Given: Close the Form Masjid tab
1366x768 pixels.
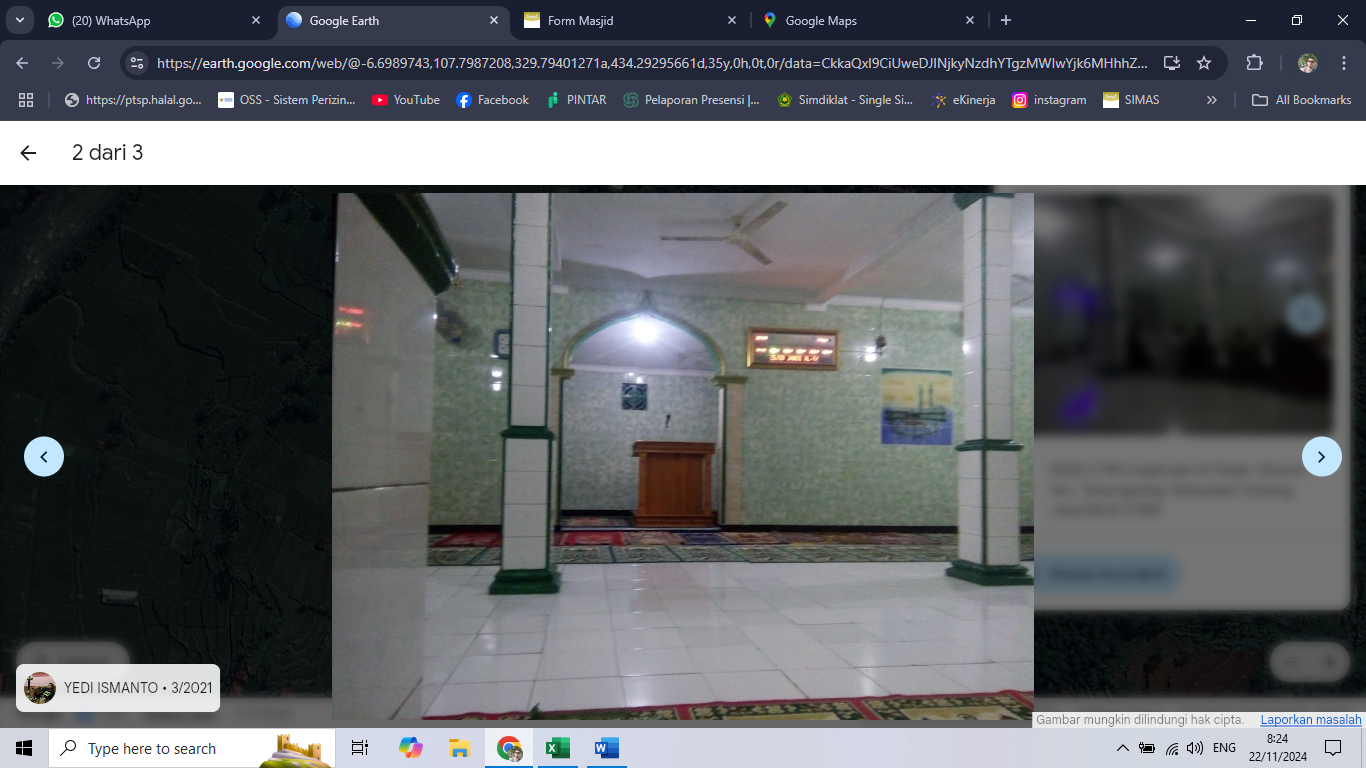Looking at the screenshot, I should click(x=731, y=20).
